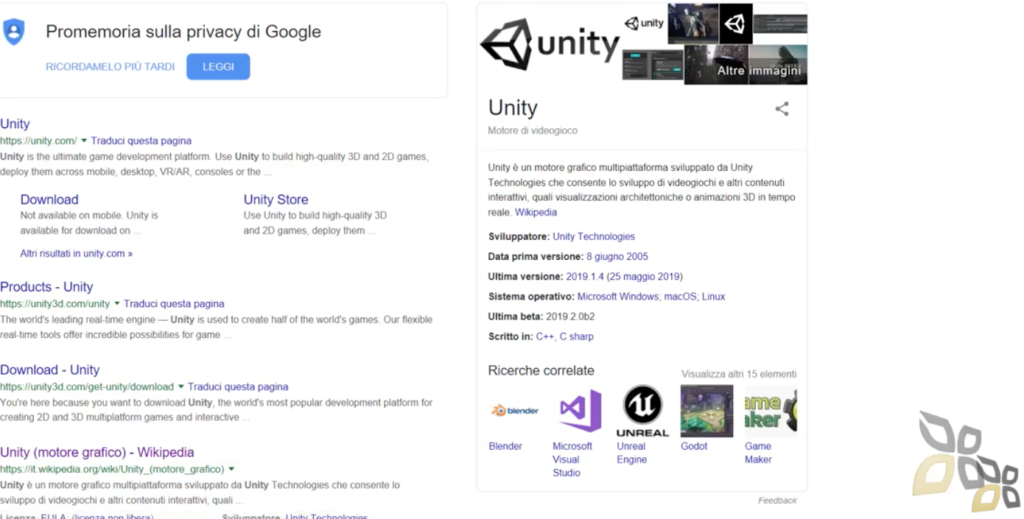Click Traduci questa pagina for unity.com
Image resolution: width=1024 pixels, height=519 pixels.
(141, 140)
